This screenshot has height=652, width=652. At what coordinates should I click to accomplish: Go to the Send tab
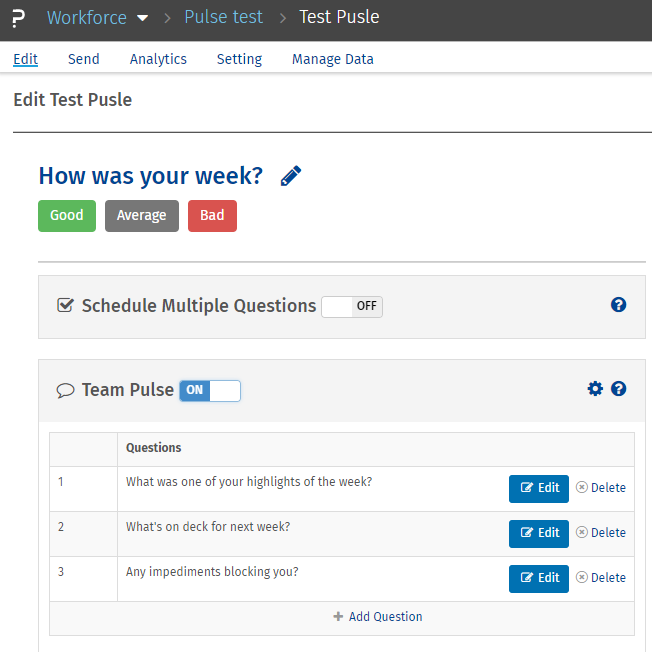click(x=84, y=59)
